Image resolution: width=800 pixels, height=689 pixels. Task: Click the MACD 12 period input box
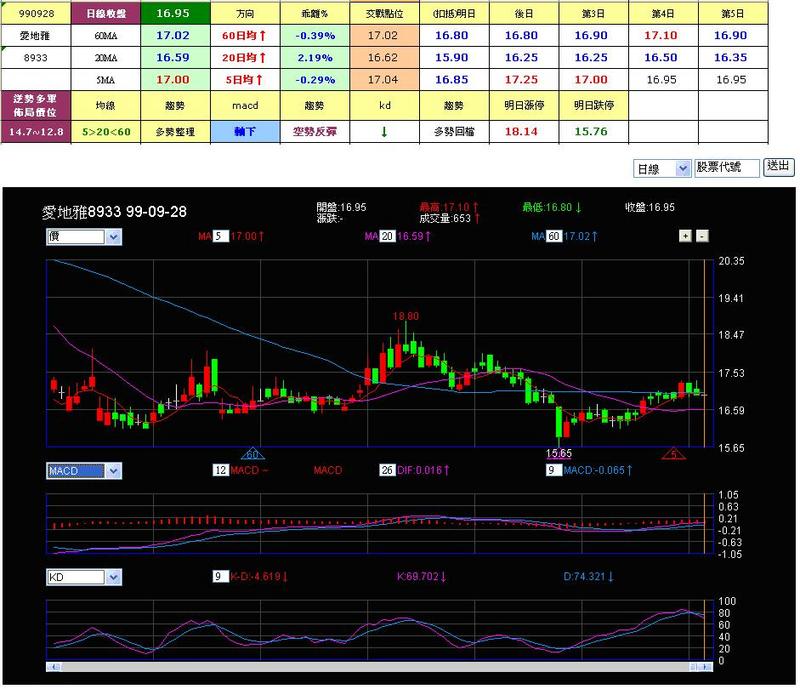pos(221,470)
